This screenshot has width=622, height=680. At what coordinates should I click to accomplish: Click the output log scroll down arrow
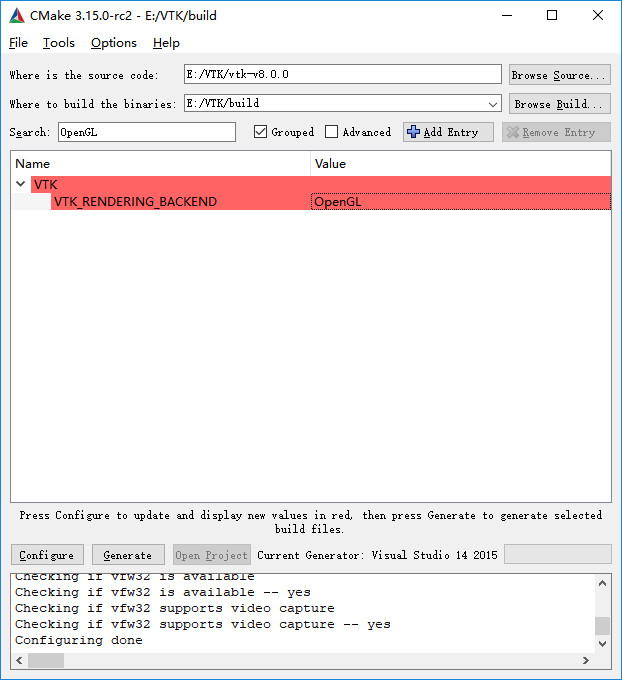pyautogui.click(x=602, y=644)
